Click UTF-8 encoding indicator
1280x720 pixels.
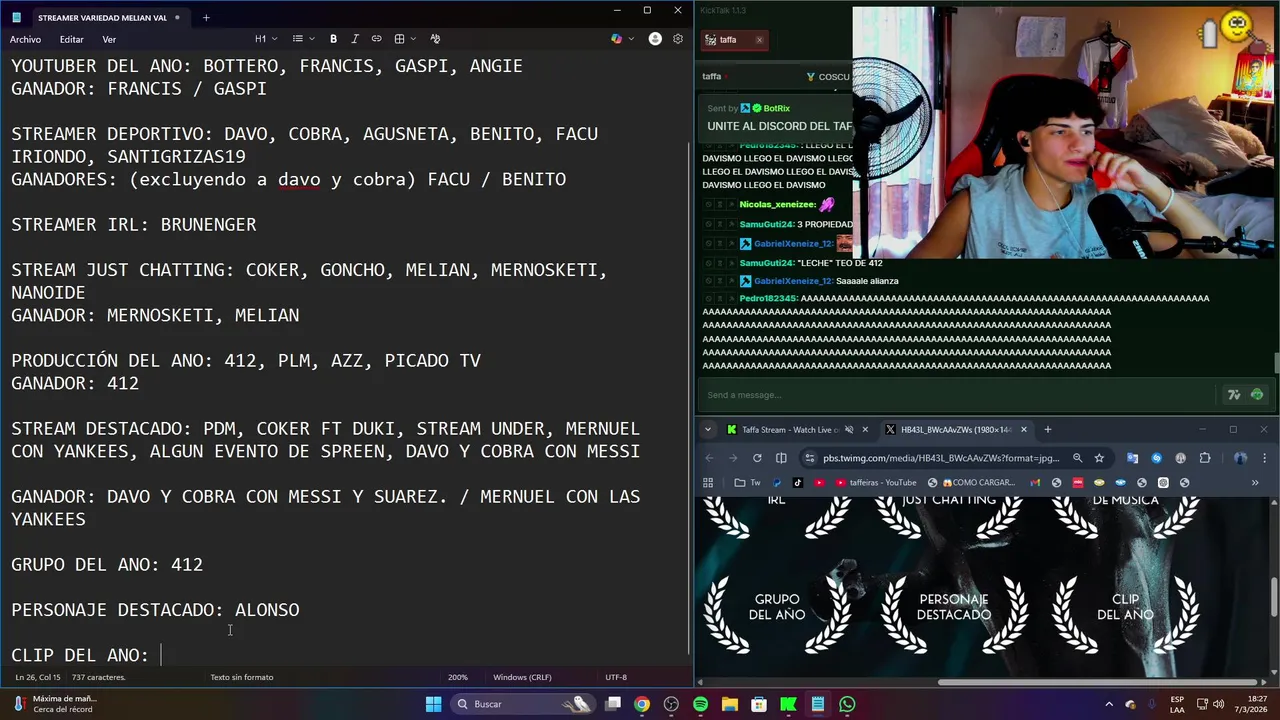pos(616,677)
